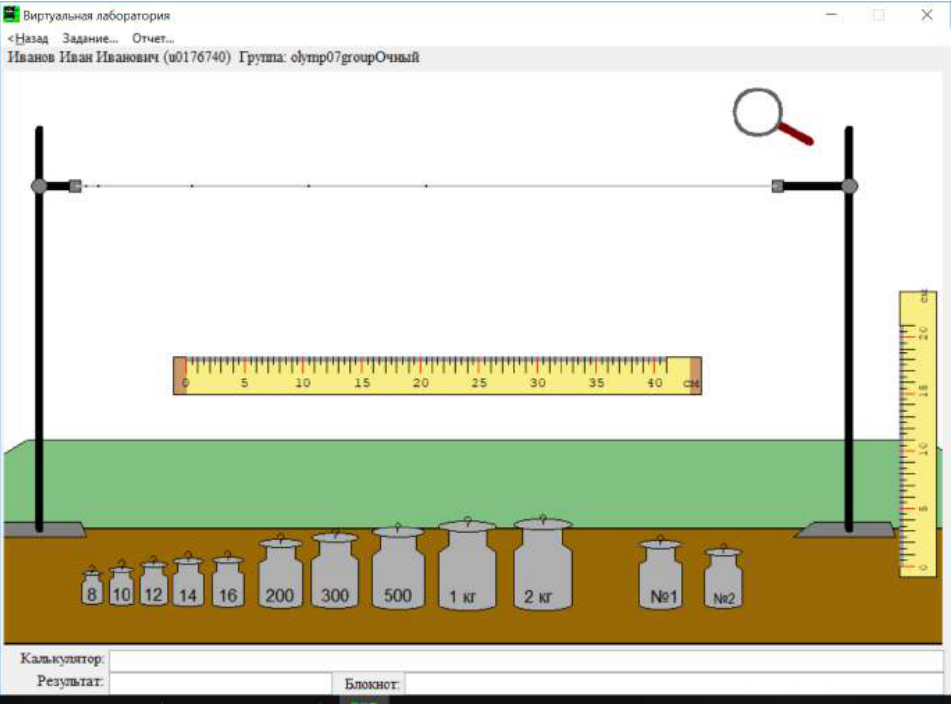Activate the magnifying glass tool
Screen dimensions: 951x704
coord(771,116)
